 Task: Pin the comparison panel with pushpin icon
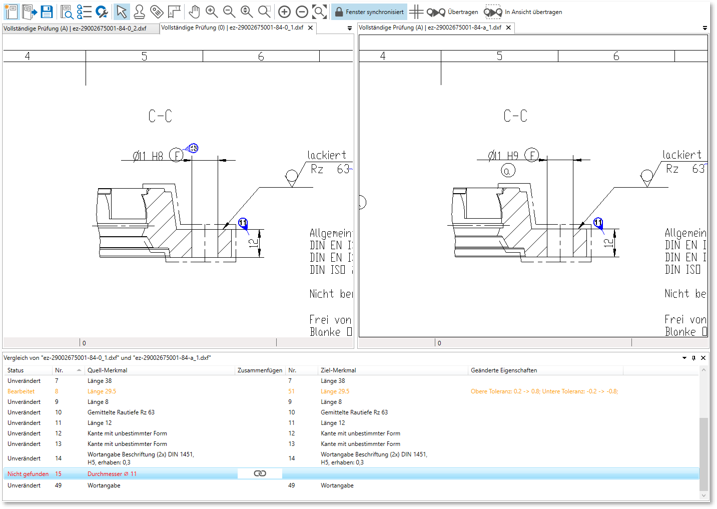click(694, 357)
